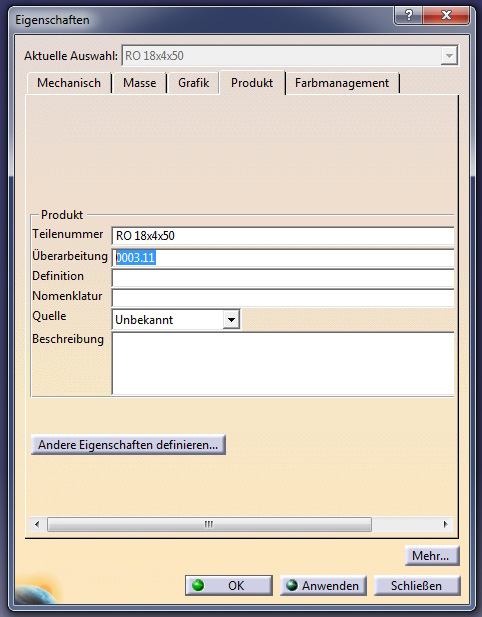
Task: Click inside the Beschreibung text area
Action: [283, 363]
